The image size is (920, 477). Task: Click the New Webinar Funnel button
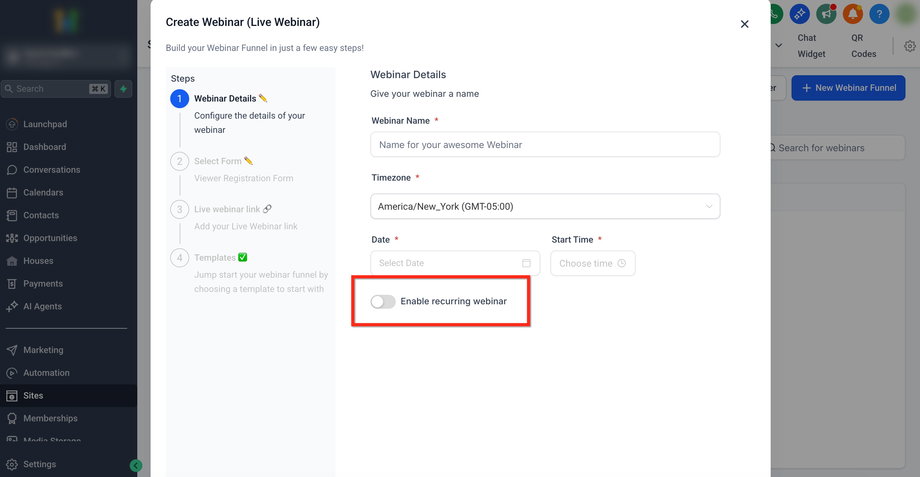(848, 88)
